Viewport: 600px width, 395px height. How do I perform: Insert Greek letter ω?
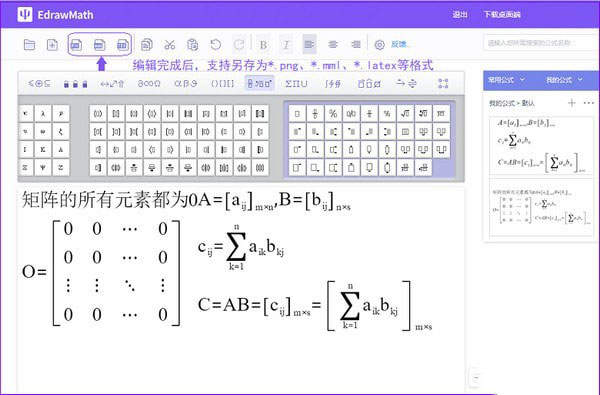(43, 131)
